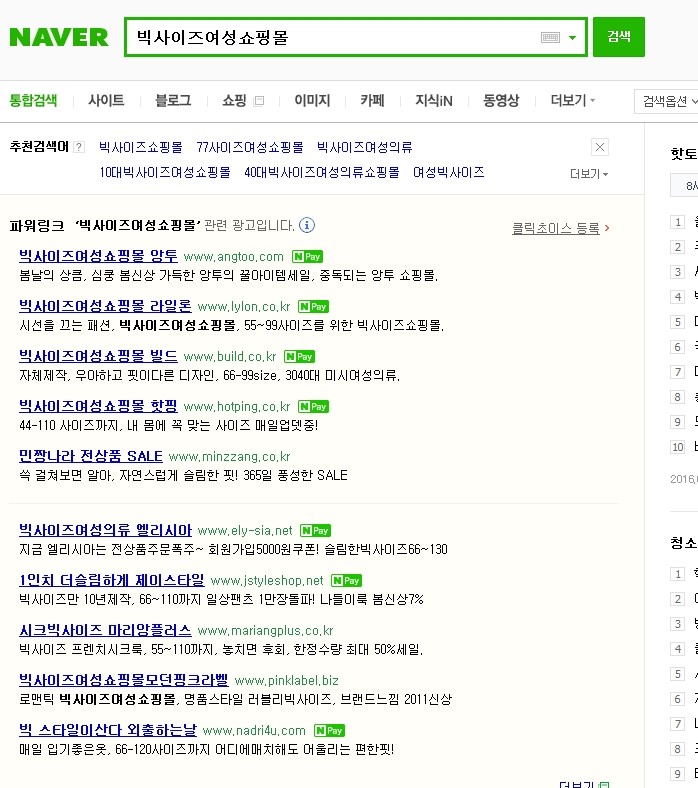Click the new-window icon next to 쇼핑
This screenshot has width=698, height=788.
[x=259, y=101]
